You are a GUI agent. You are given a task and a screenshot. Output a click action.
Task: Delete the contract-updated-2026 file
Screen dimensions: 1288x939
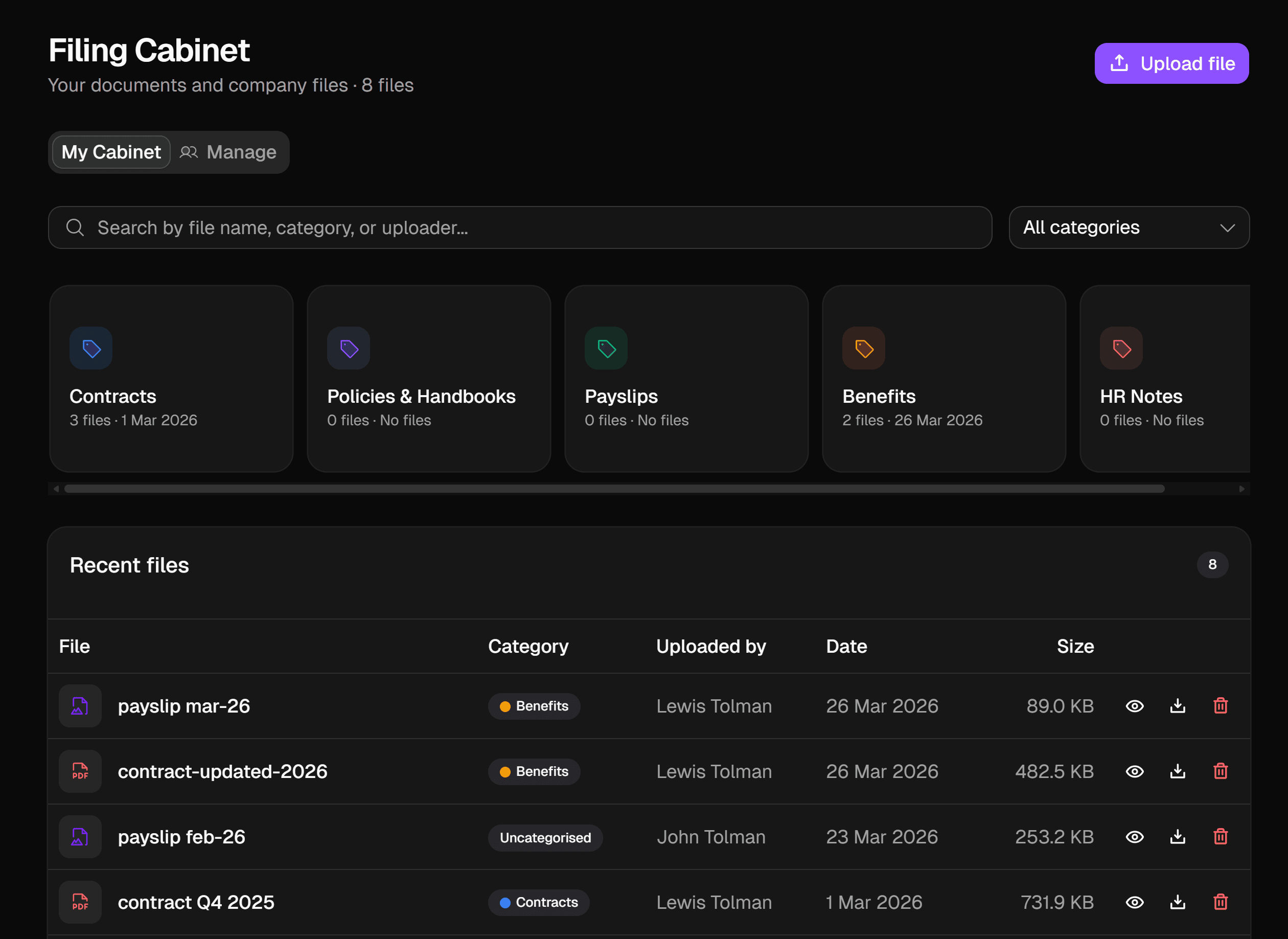[1221, 771]
